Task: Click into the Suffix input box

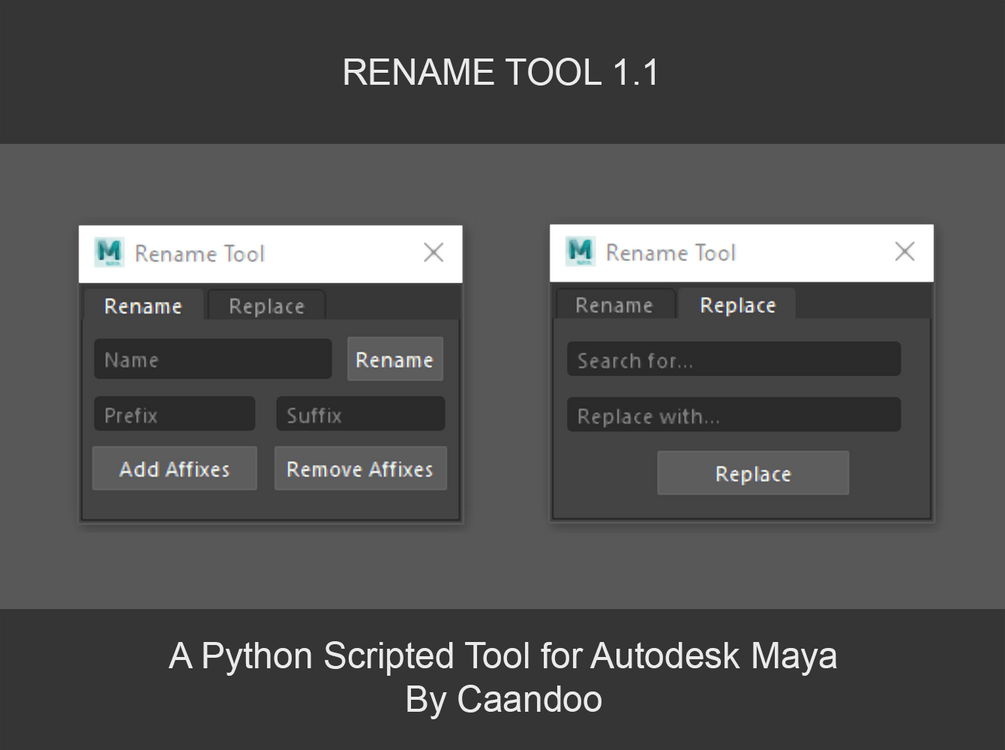Action: click(x=360, y=414)
